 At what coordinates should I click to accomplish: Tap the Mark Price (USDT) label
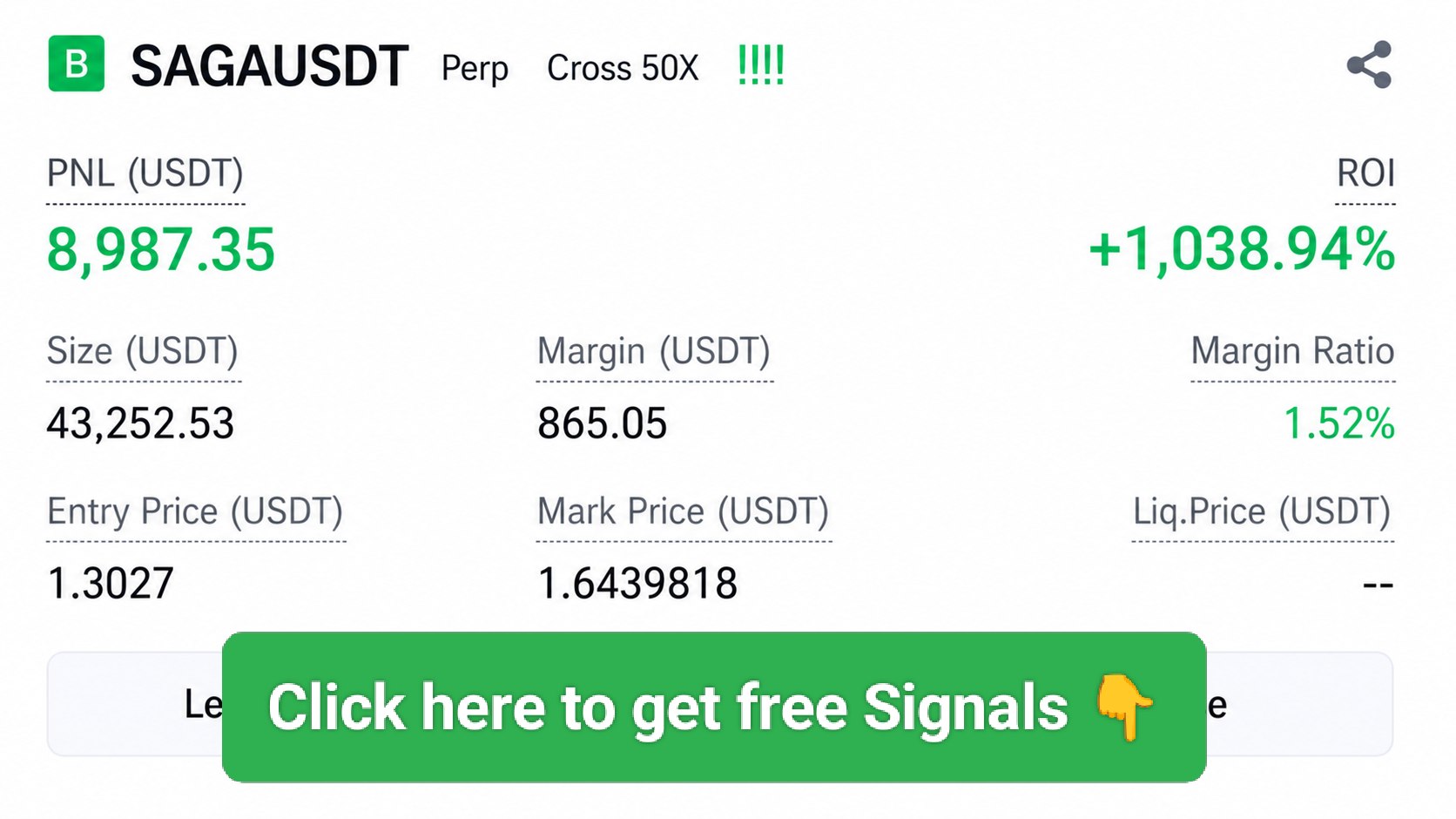pos(684,511)
